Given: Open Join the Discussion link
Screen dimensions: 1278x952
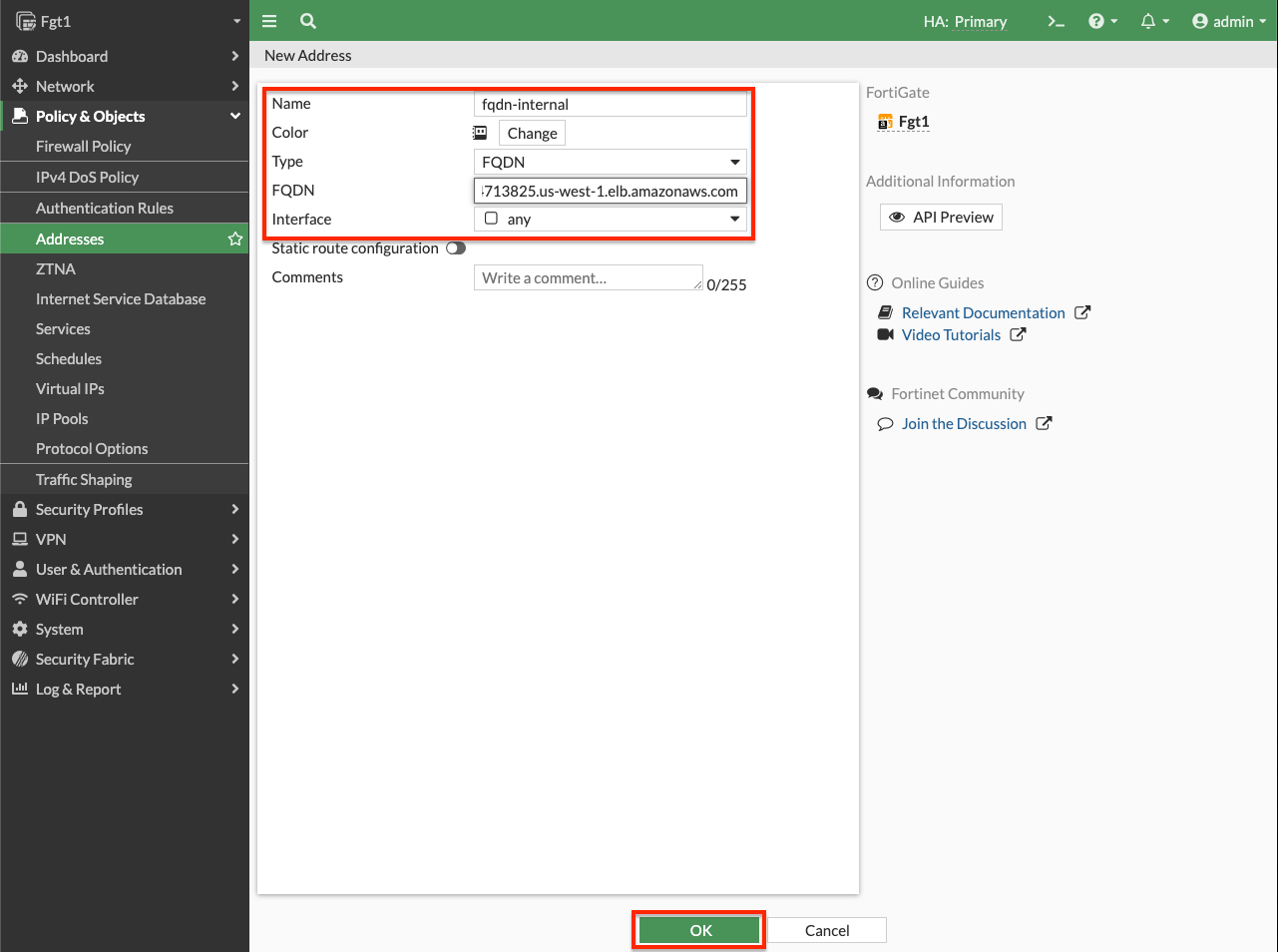Looking at the screenshot, I should coord(964,423).
